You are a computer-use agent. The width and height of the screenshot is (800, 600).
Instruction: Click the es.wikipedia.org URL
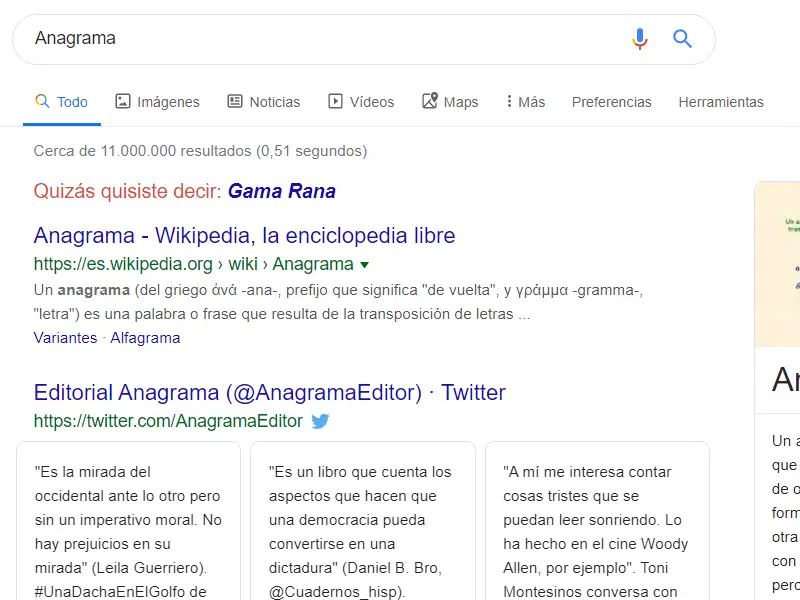(193, 264)
